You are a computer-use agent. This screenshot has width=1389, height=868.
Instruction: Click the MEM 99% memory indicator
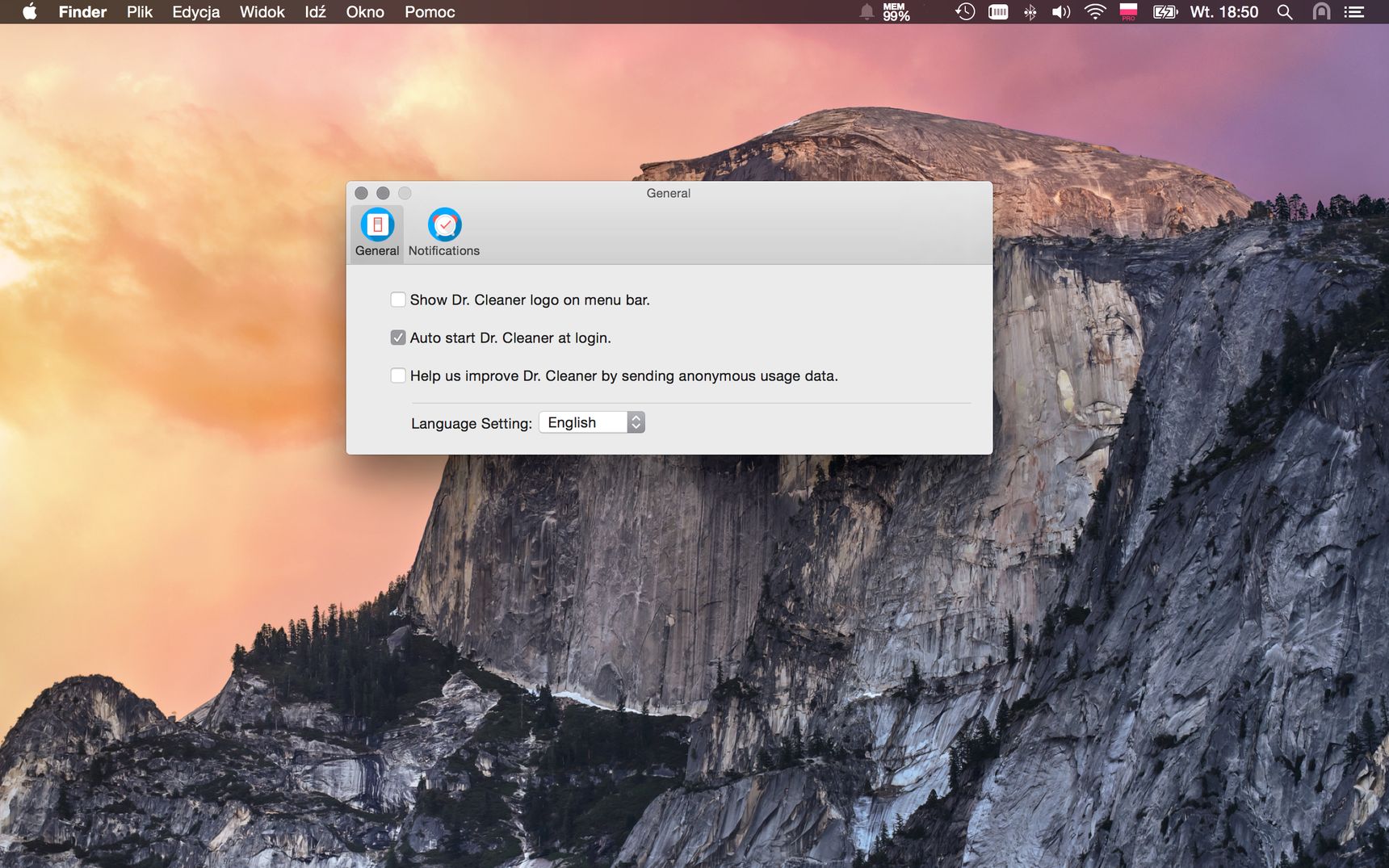coord(896,11)
